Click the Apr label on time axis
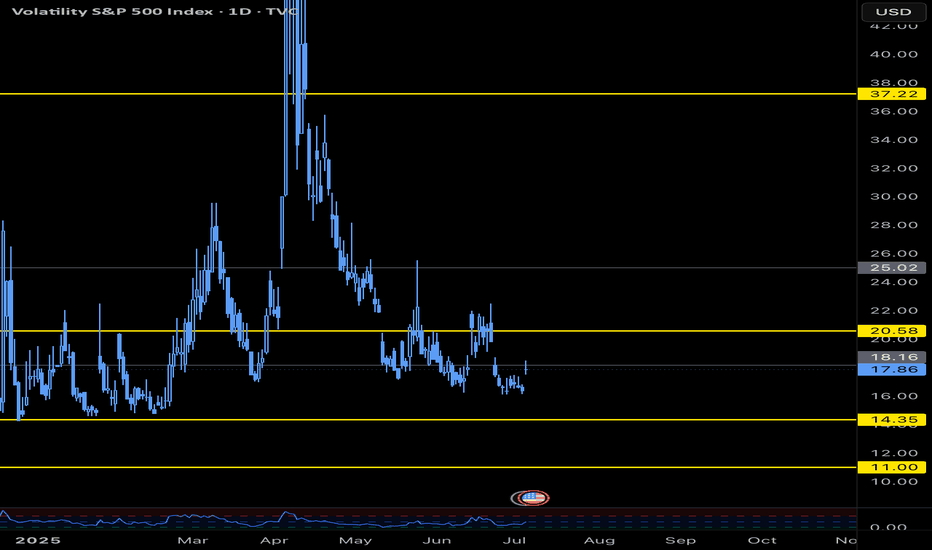Viewport: 932px width, 550px height. click(274, 540)
